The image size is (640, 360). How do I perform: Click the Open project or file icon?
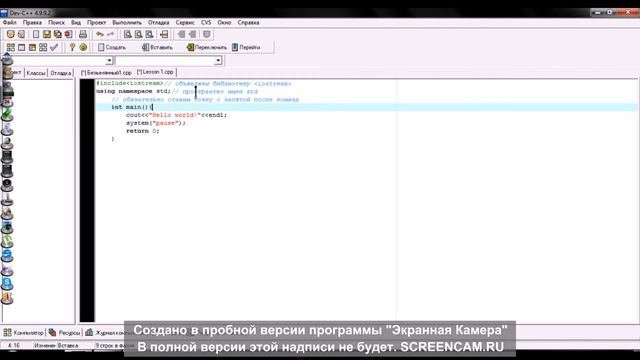pos(22,34)
